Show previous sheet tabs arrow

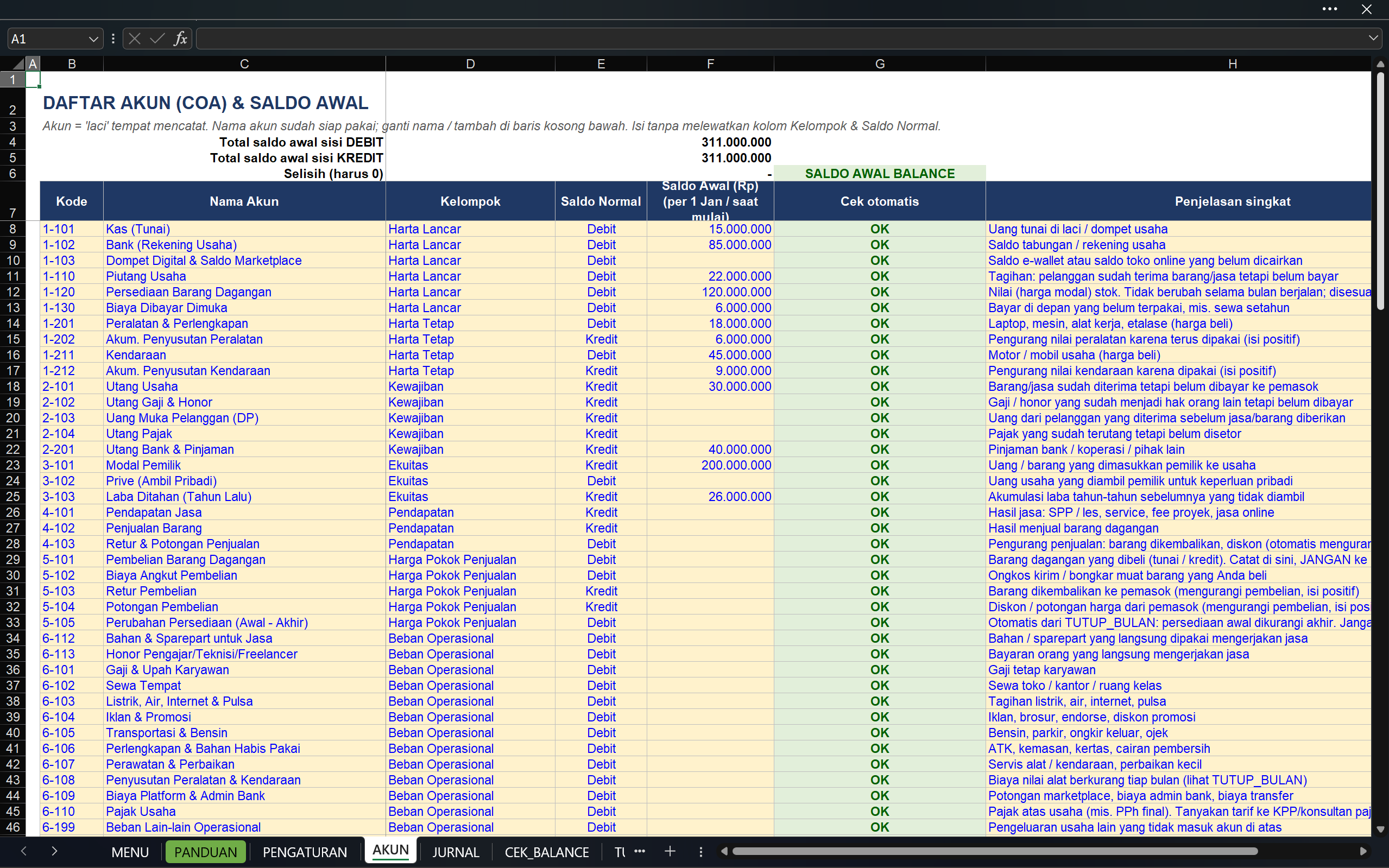(x=23, y=851)
